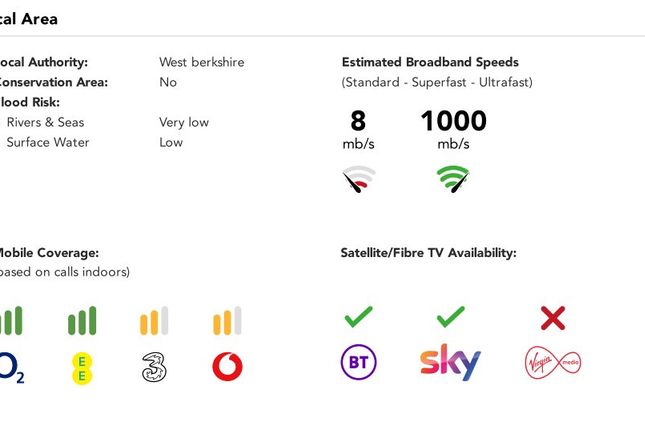
Task: Click the West berkshire authority value
Action: pos(202,62)
